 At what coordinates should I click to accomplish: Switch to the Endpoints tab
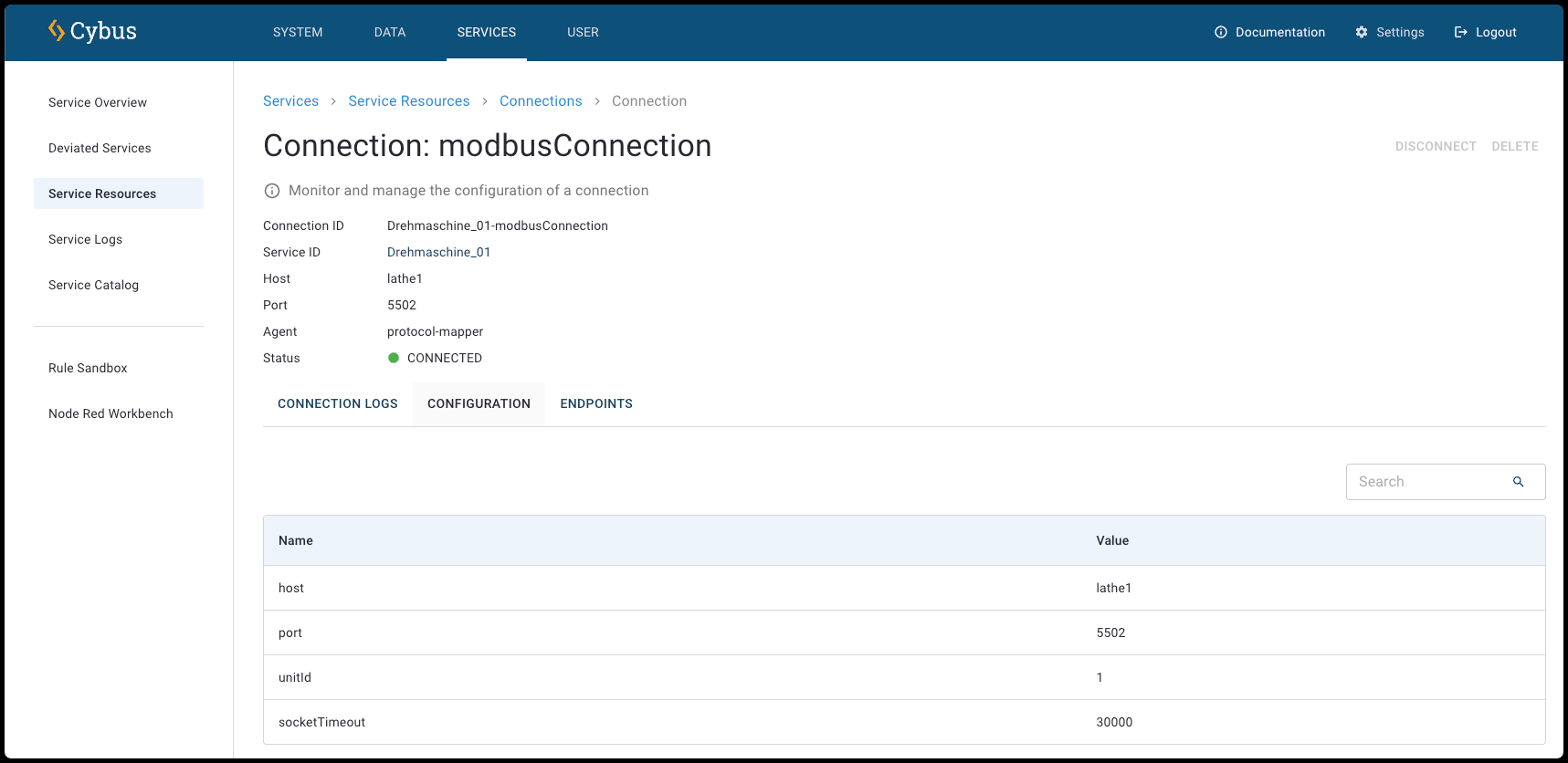click(596, 403)
